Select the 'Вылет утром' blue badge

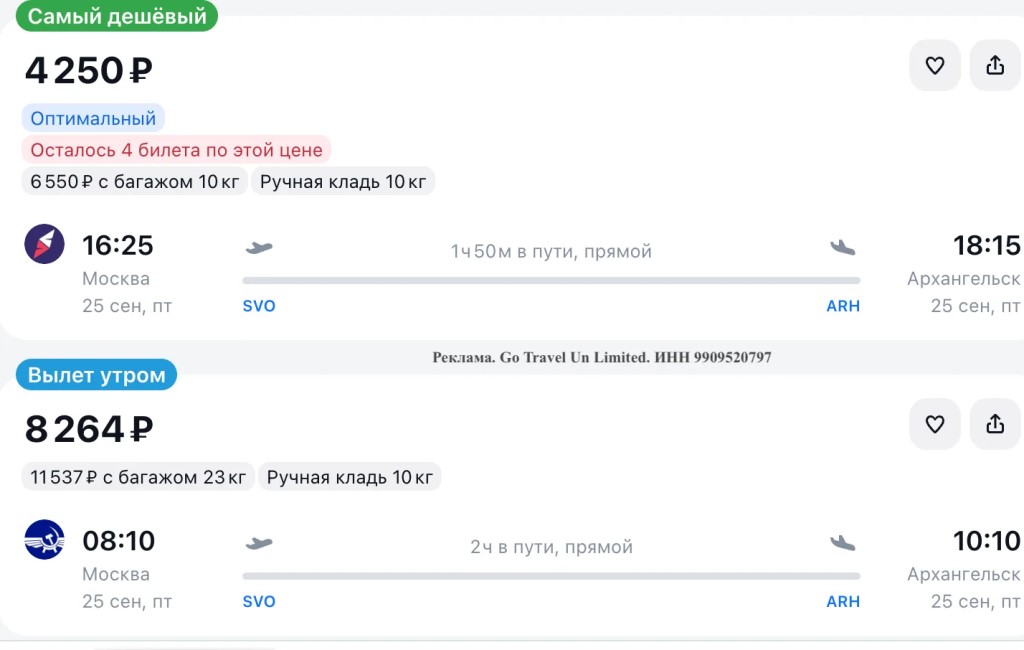pos(97,375)
